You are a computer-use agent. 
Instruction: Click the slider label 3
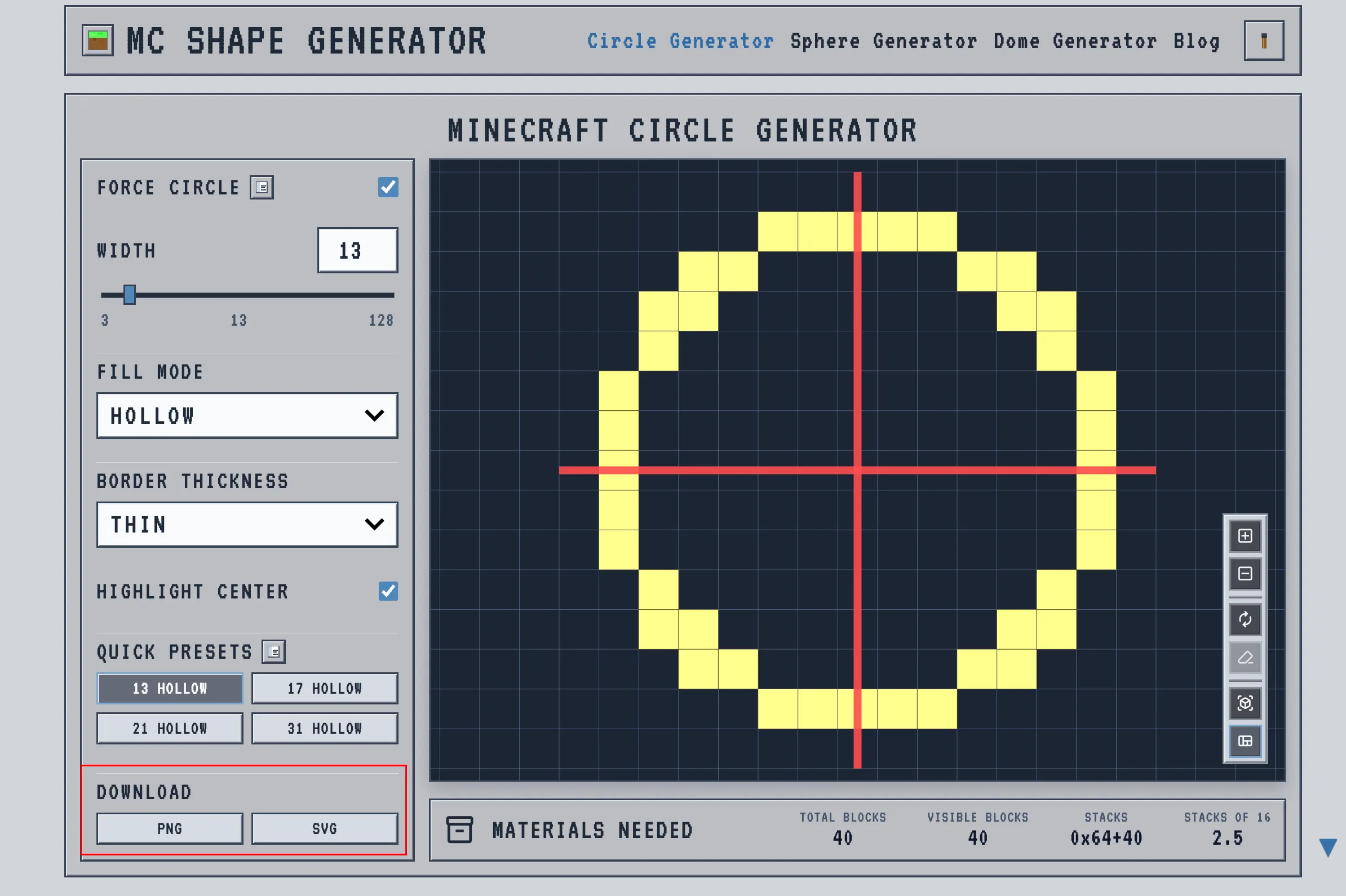click(x=105, y=321)
